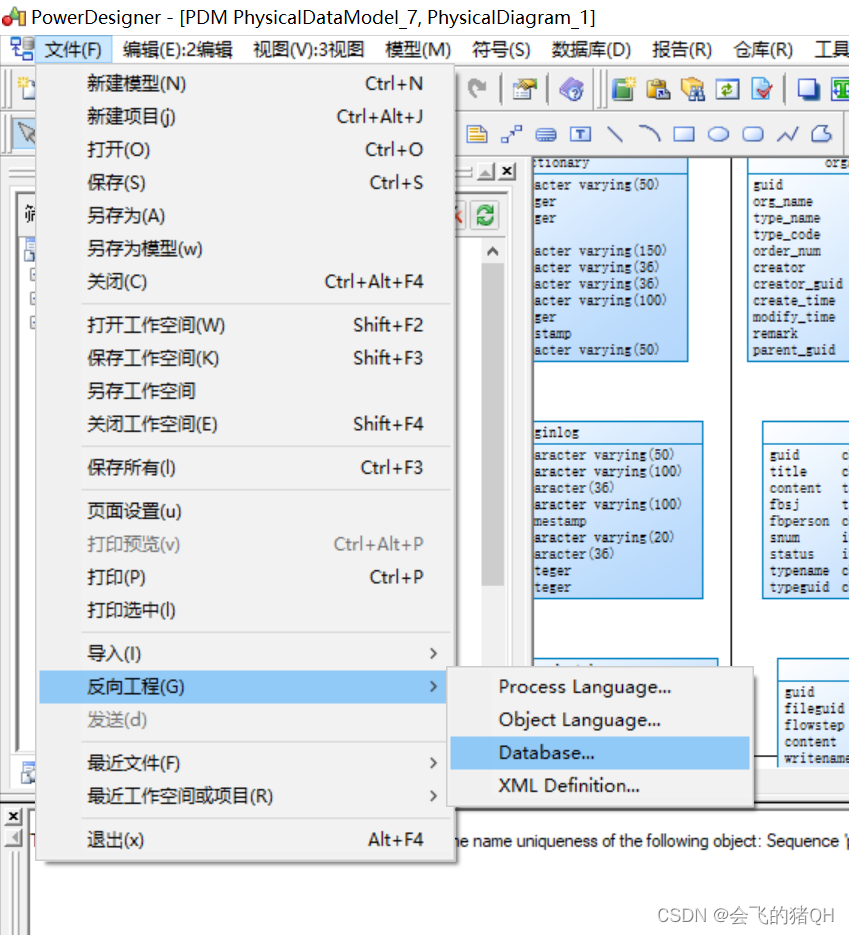Screen dimensions: 849x935
Task: Close the browser panel with X button
Action: coord(507,172)
